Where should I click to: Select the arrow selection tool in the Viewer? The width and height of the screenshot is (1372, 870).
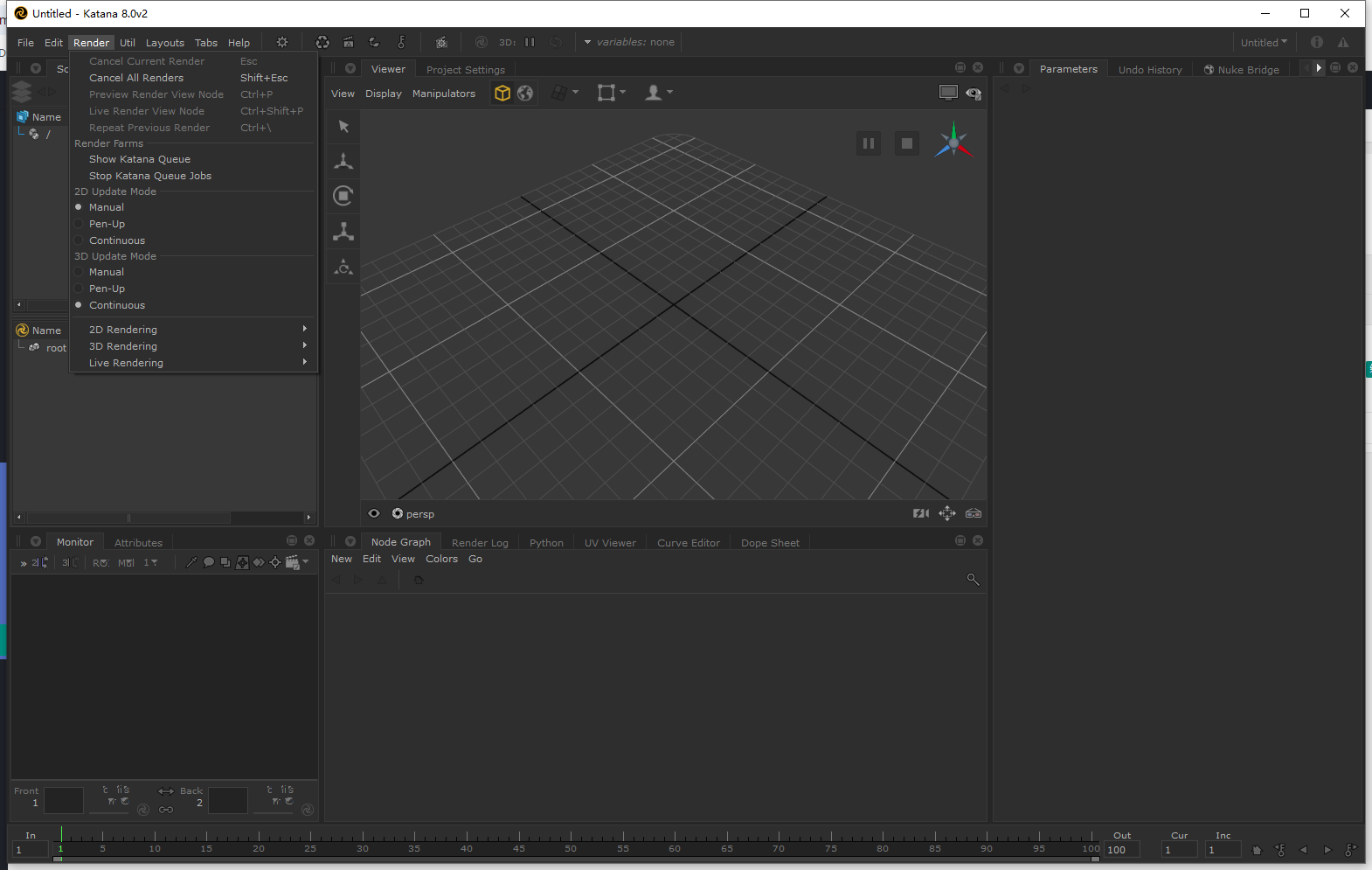343,127
